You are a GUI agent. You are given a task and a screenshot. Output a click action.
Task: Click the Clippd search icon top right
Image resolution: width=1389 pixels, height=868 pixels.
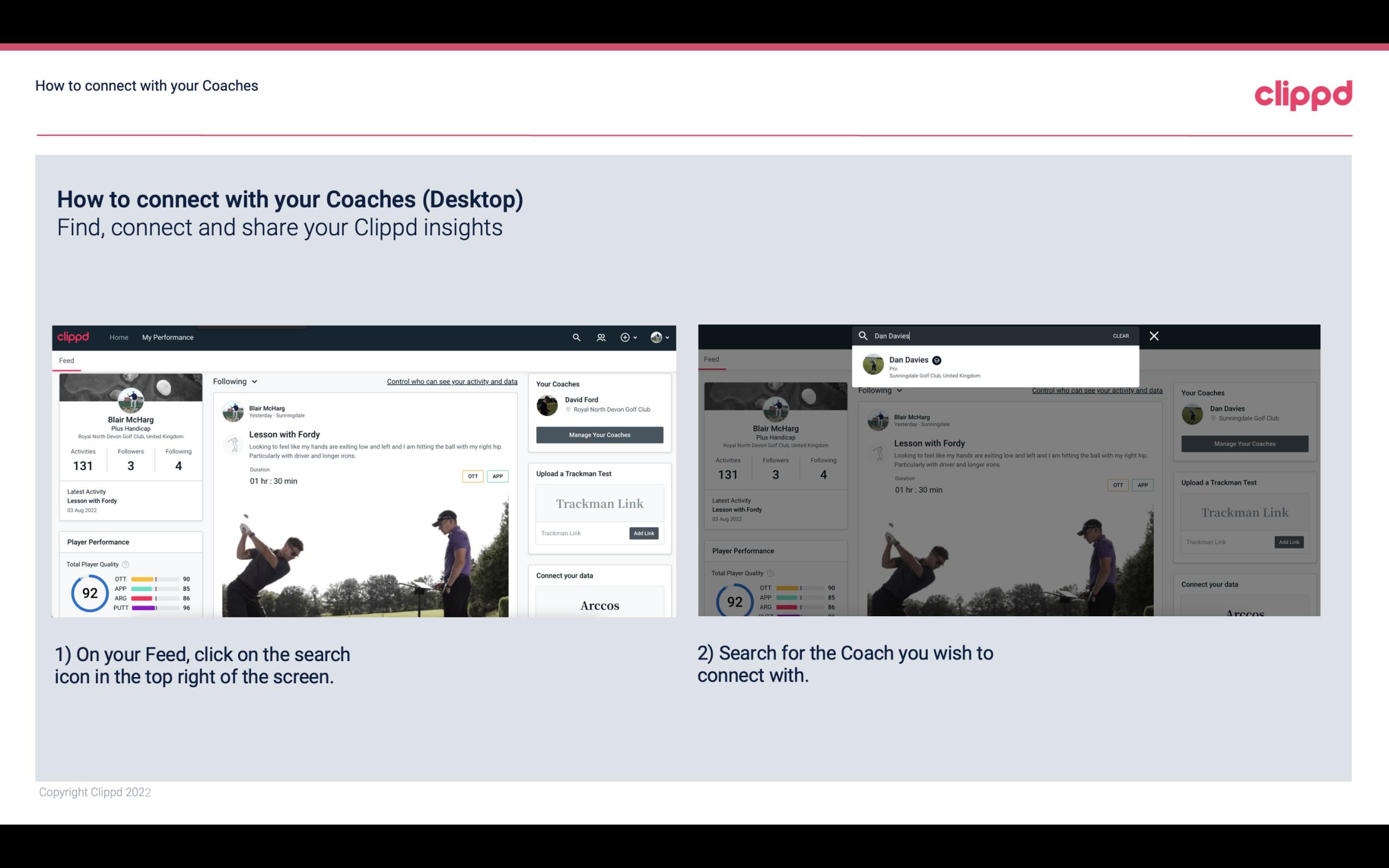pyautogui.click(x=576, y=337)
